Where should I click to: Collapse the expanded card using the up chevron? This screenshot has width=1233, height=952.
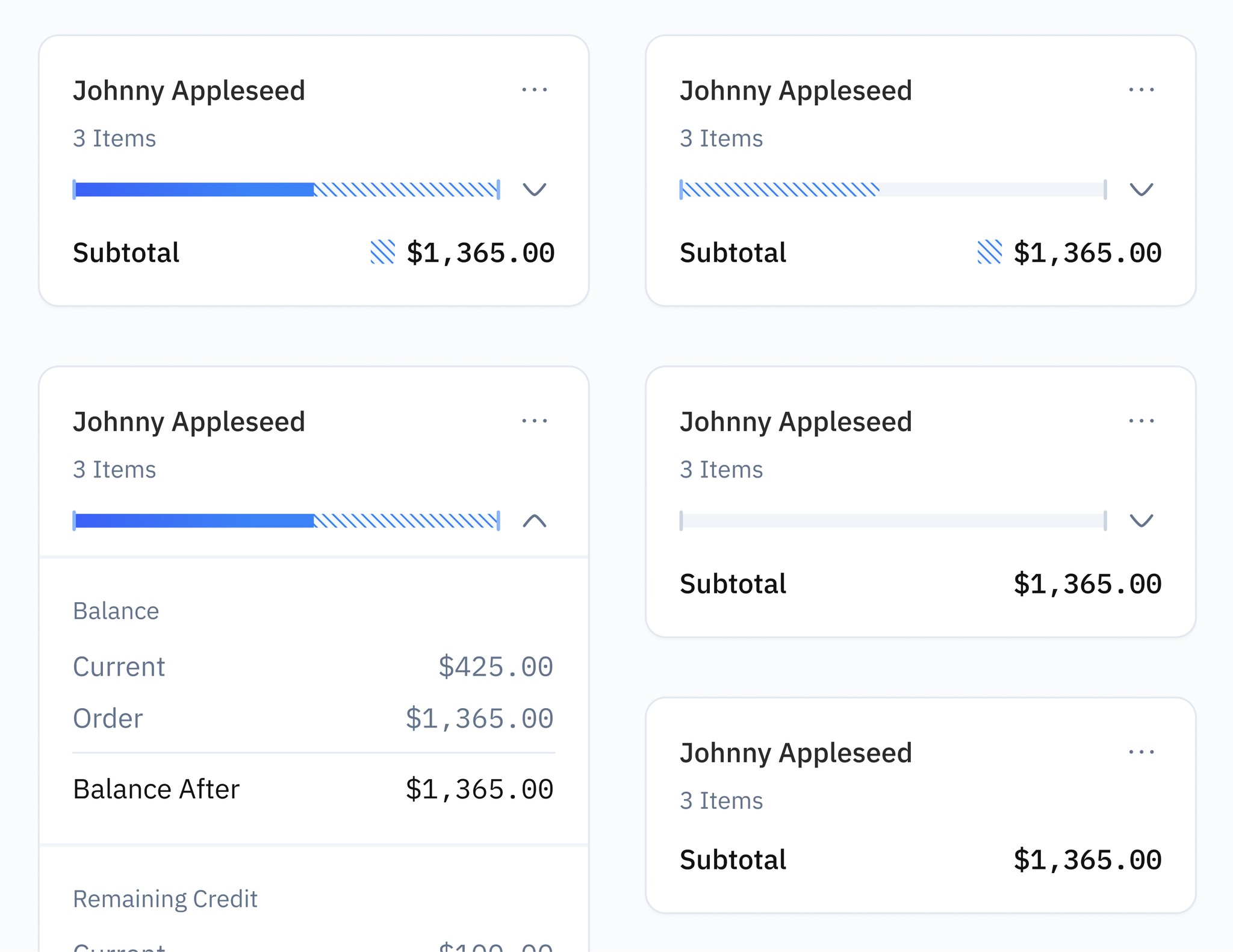tap(534, 520)
